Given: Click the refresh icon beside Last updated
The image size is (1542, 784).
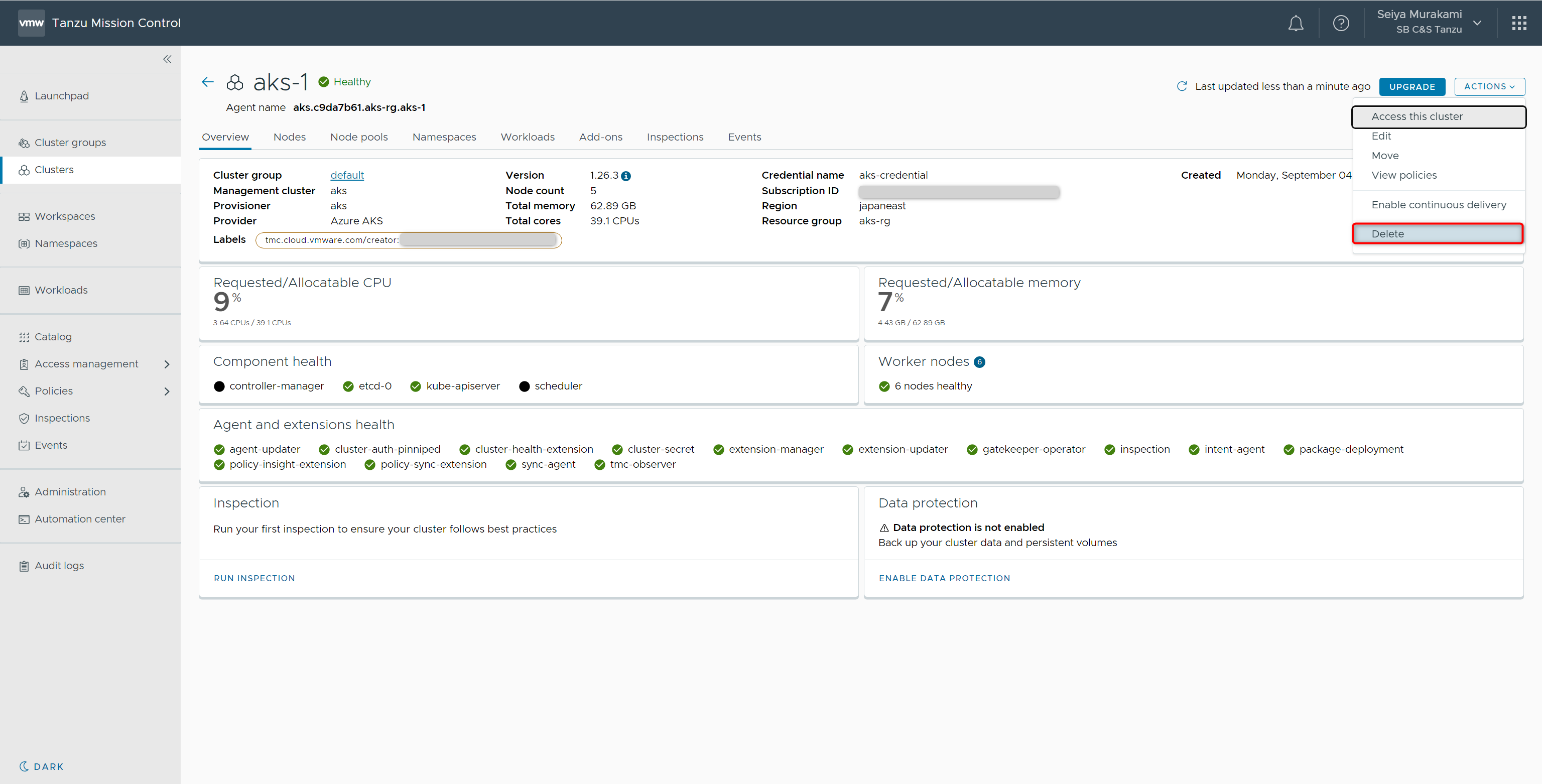Looking at the screenshot, I should point(1182,86).
